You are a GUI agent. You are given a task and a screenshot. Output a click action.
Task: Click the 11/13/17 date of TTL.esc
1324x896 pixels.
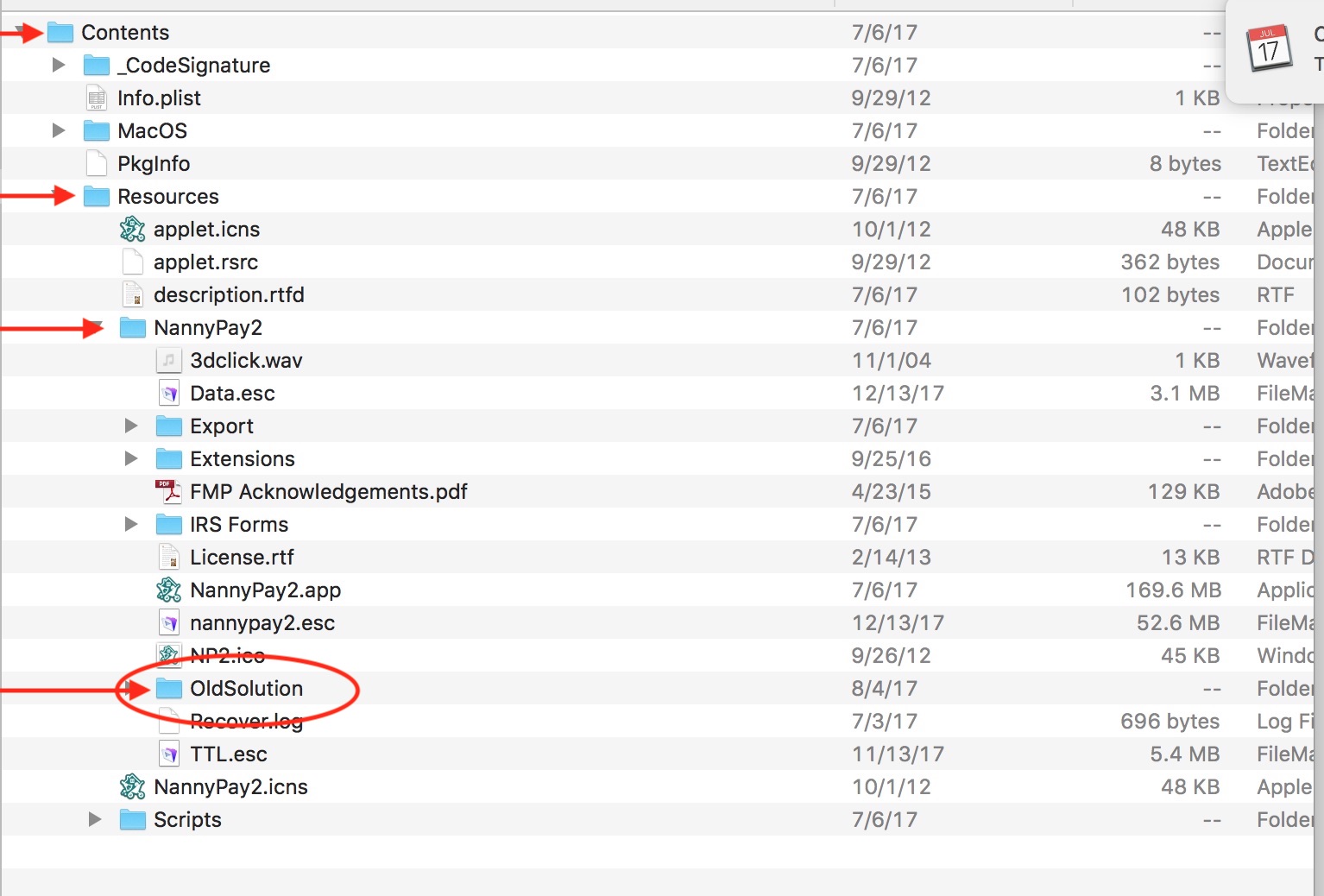tap(898, 754)
